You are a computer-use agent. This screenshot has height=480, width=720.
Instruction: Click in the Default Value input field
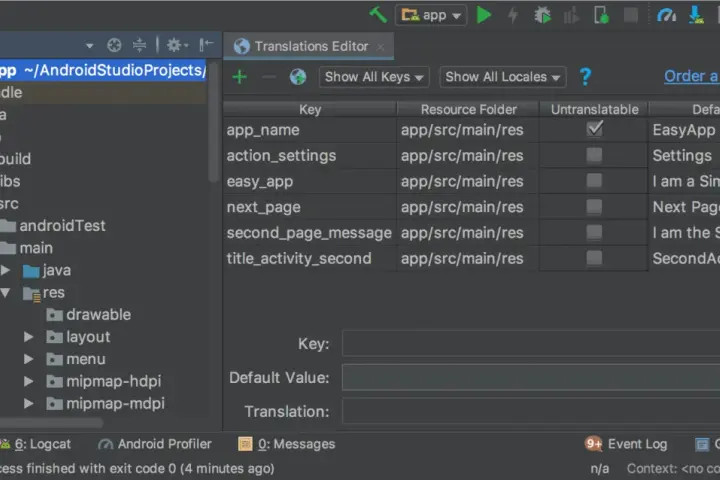[x=531, y=377]
